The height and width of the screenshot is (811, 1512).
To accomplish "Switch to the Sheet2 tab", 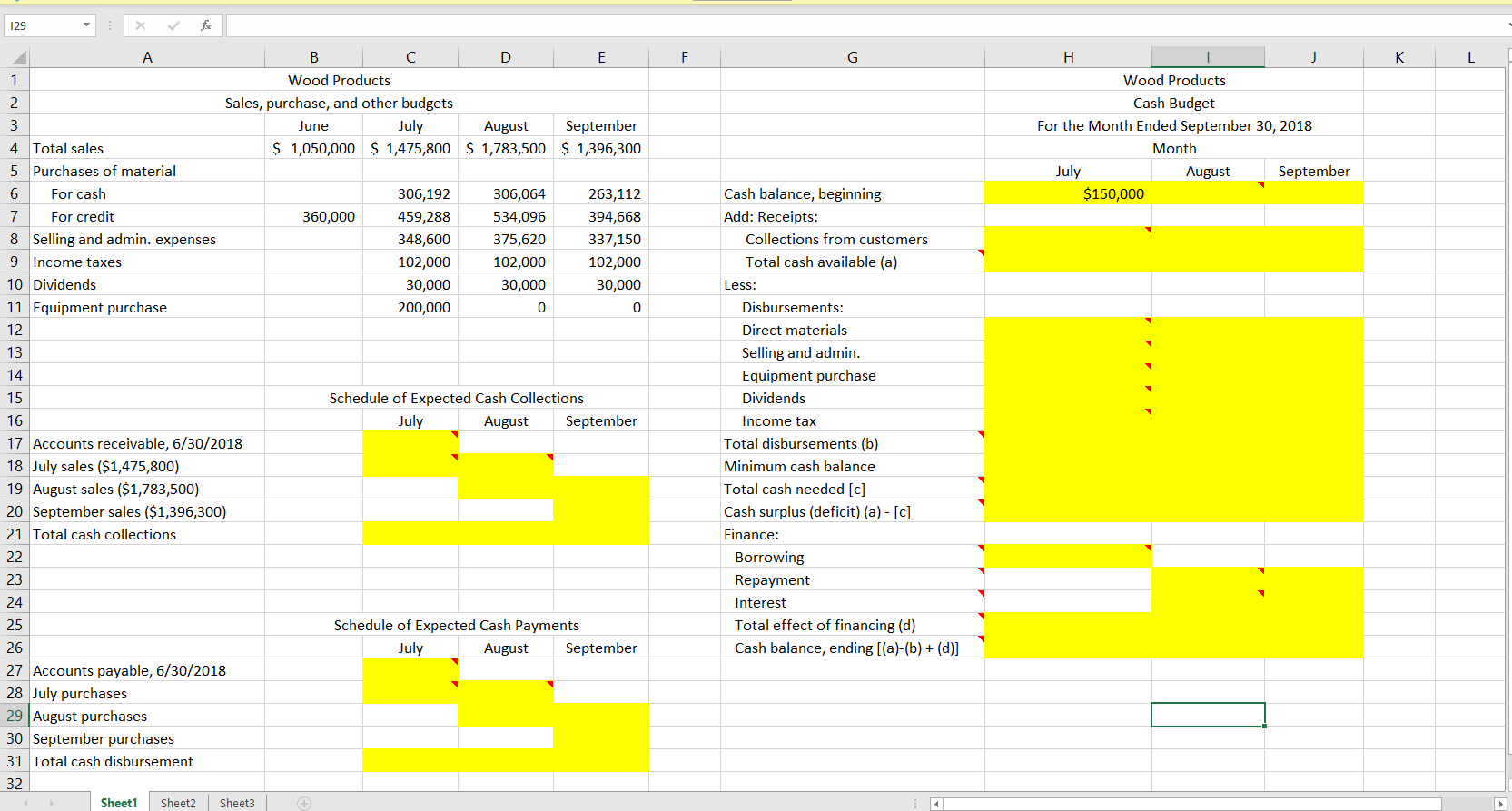I will pyautogui.click(x=178, y=803).
